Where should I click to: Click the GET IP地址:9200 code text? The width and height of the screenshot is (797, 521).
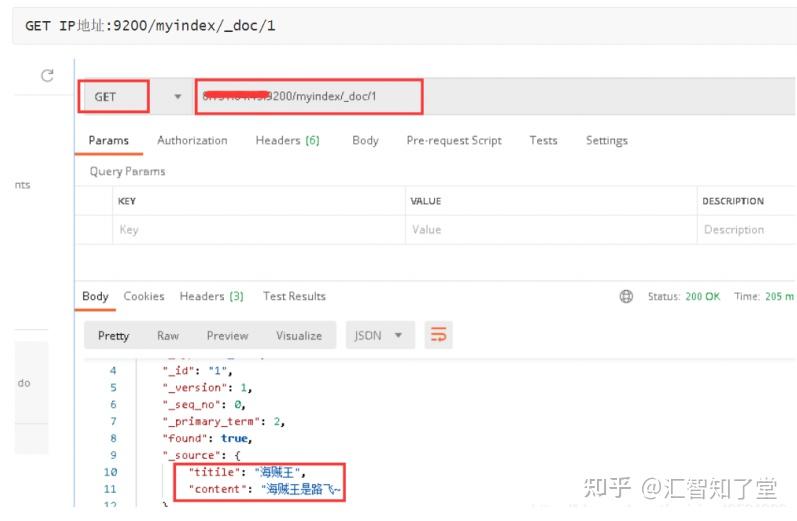[150, 25]
